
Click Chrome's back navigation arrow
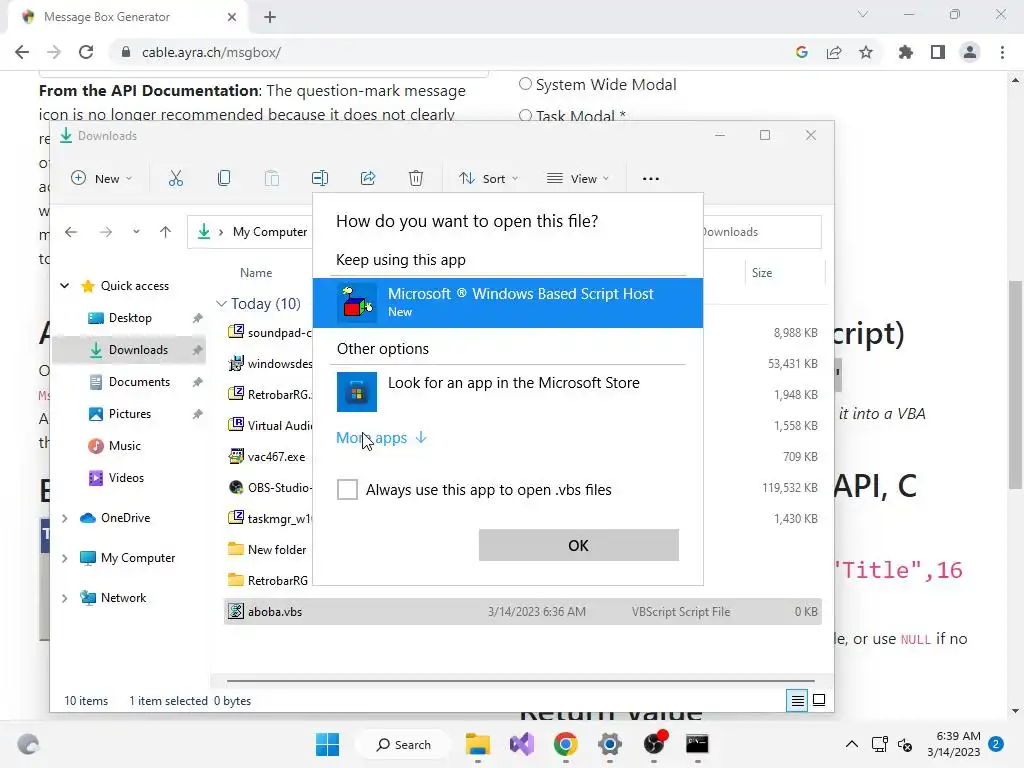click(22, 52)
